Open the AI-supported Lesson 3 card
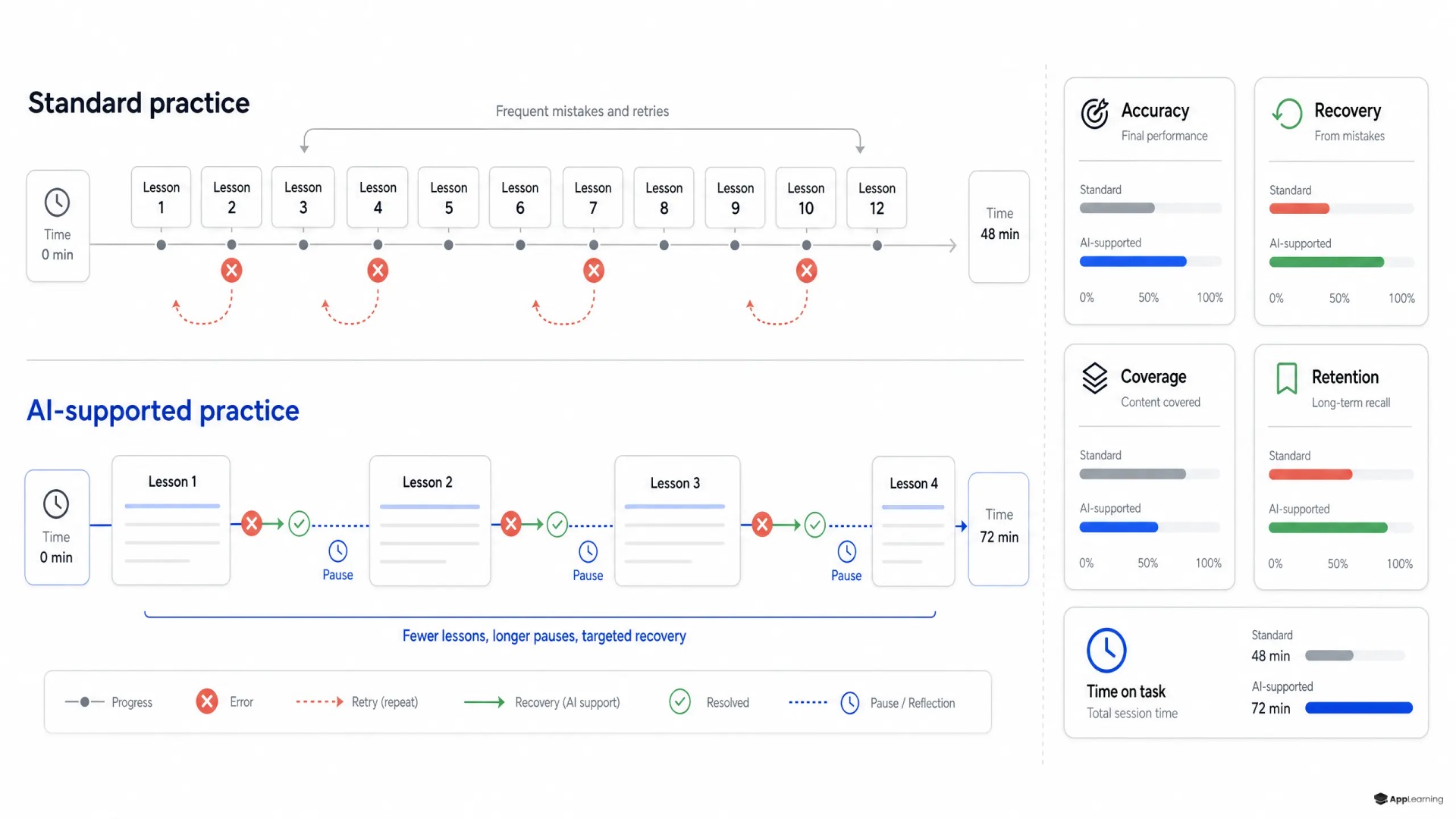Screen dimensions: 1456x819 [677, 520]
